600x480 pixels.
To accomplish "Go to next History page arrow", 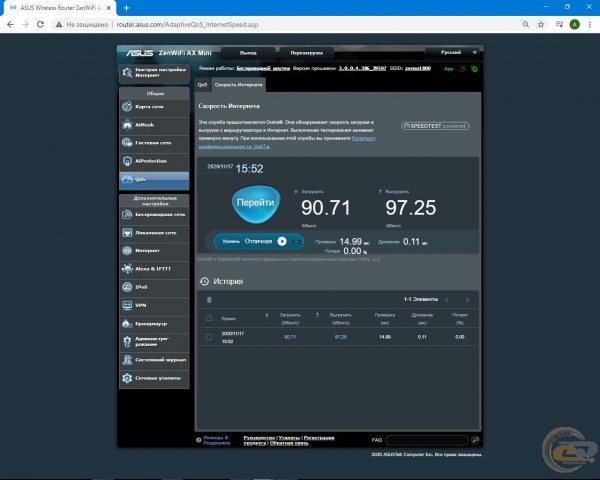I will click(467, 300).
